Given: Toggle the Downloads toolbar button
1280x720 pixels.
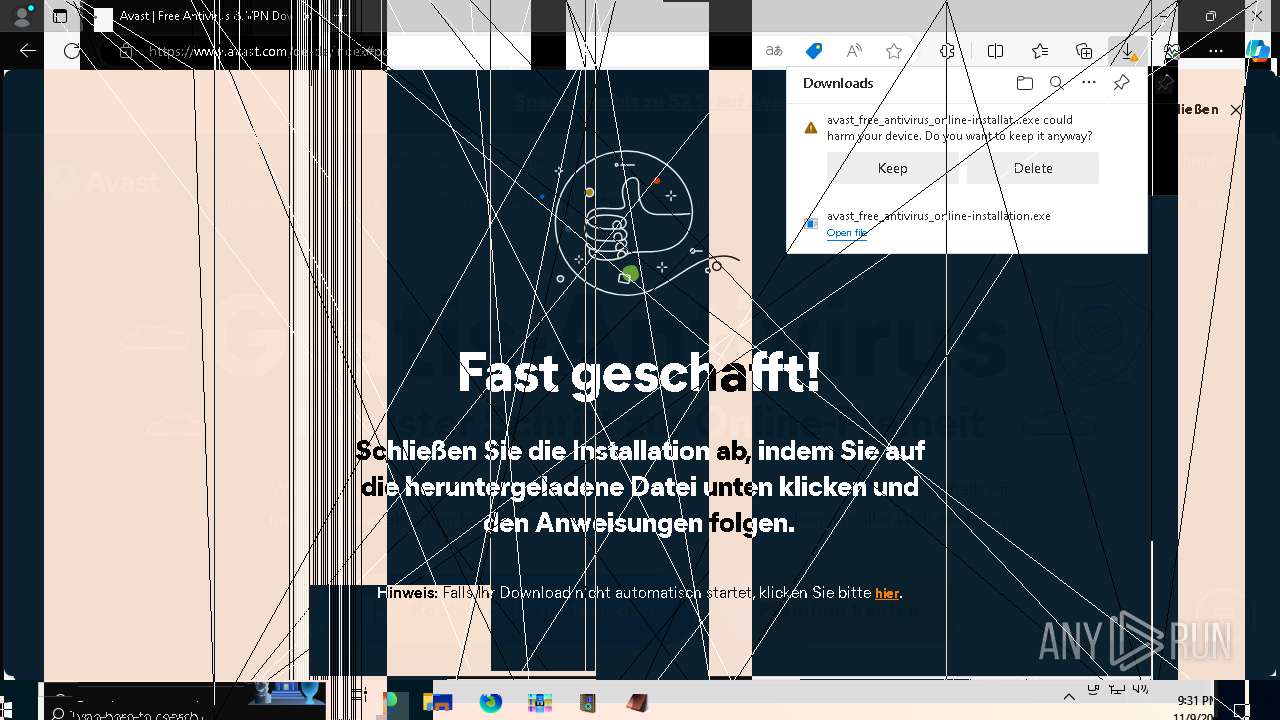Looking at the screenshot, I should 1127,51.
